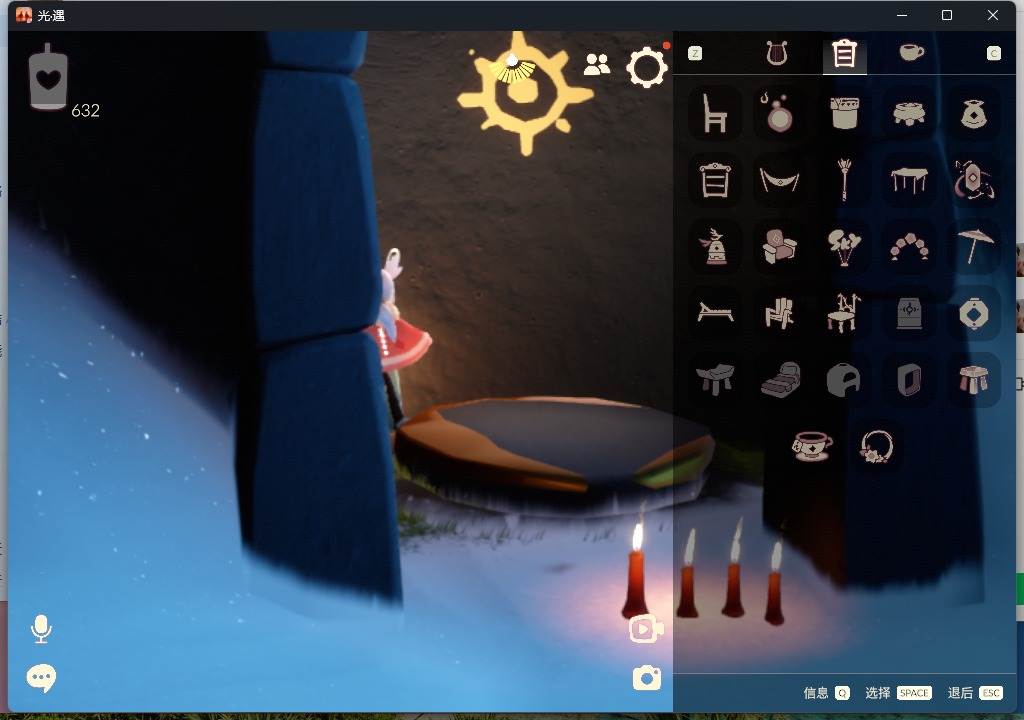Viewport: 1024px width, 720px height.
Task: Pick the bucket-shaped drum prop
Action: tap(844, 112)
